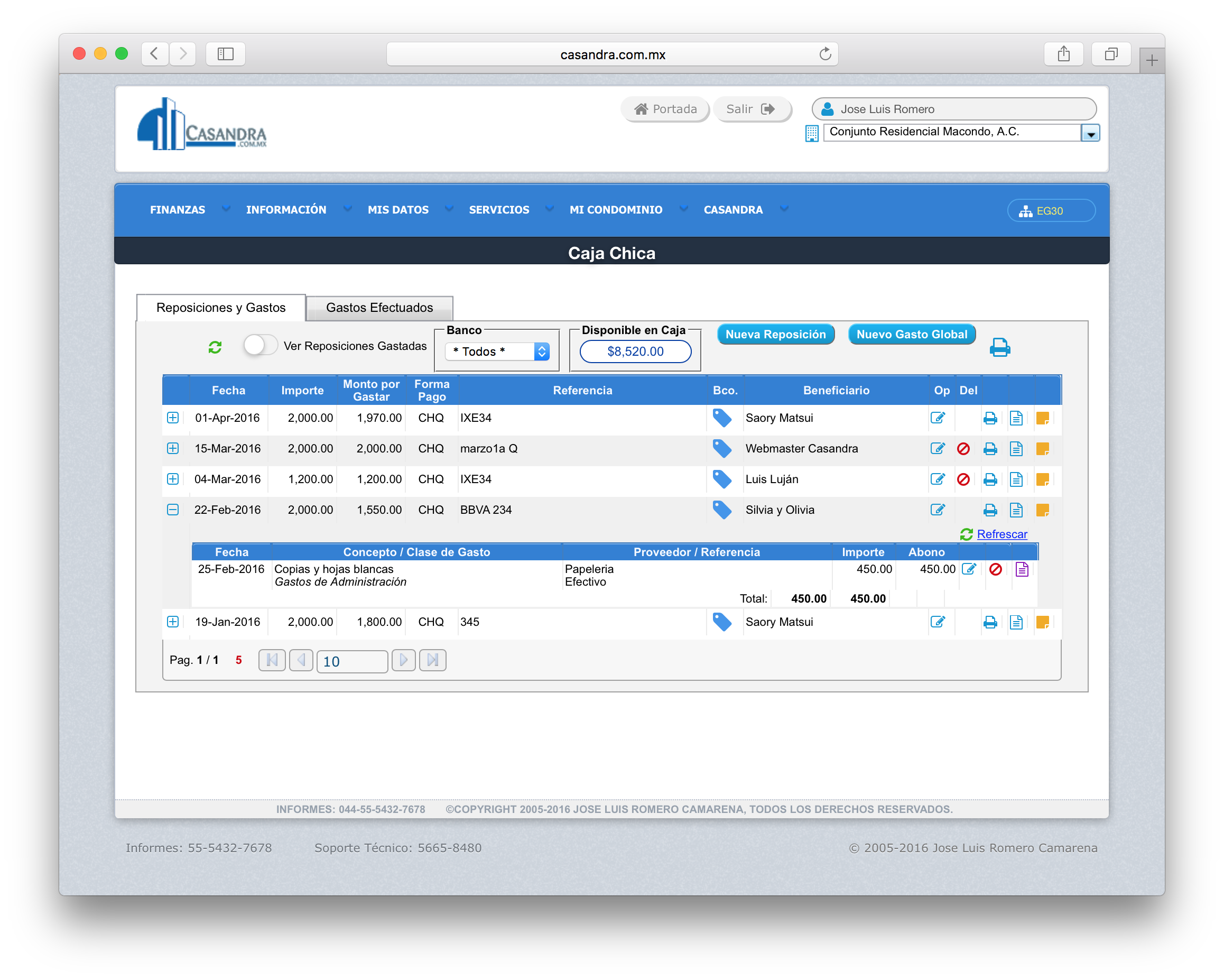Click the bank tag icon for Silvia y Olivia
1224x980 pixels.
(x=722, y=510)
